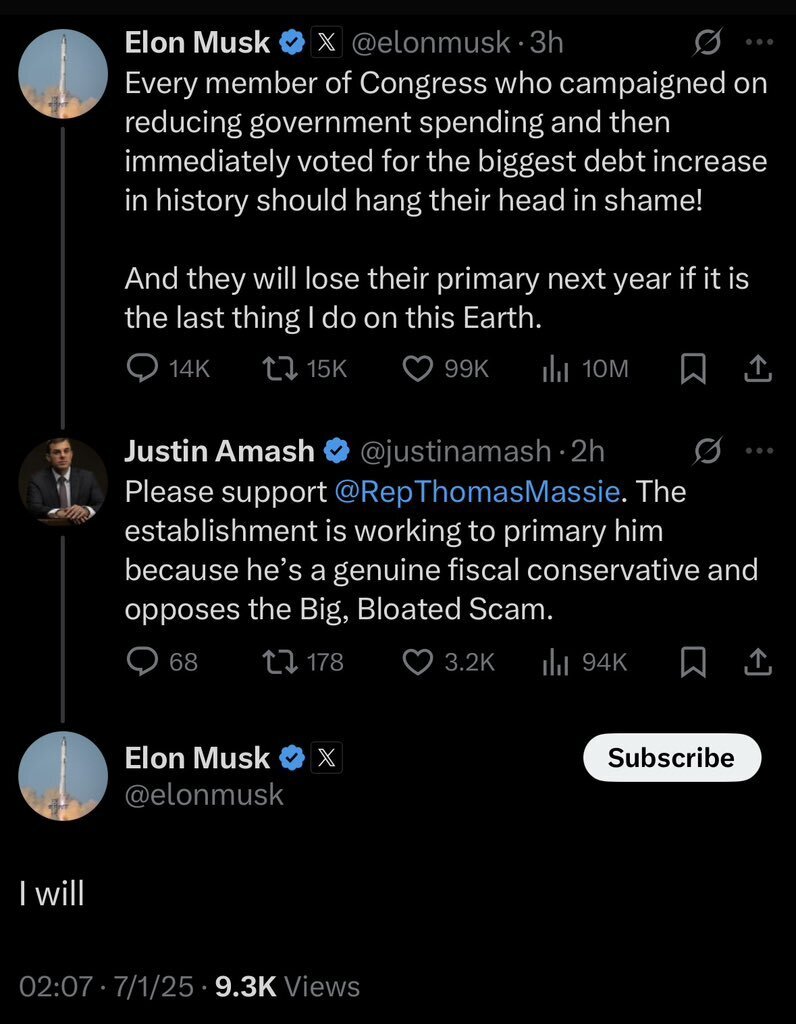The width and height of the screenshot is (796, 1024).
Task: Bookmark Justin Amash's post
Action: (692, 661)
